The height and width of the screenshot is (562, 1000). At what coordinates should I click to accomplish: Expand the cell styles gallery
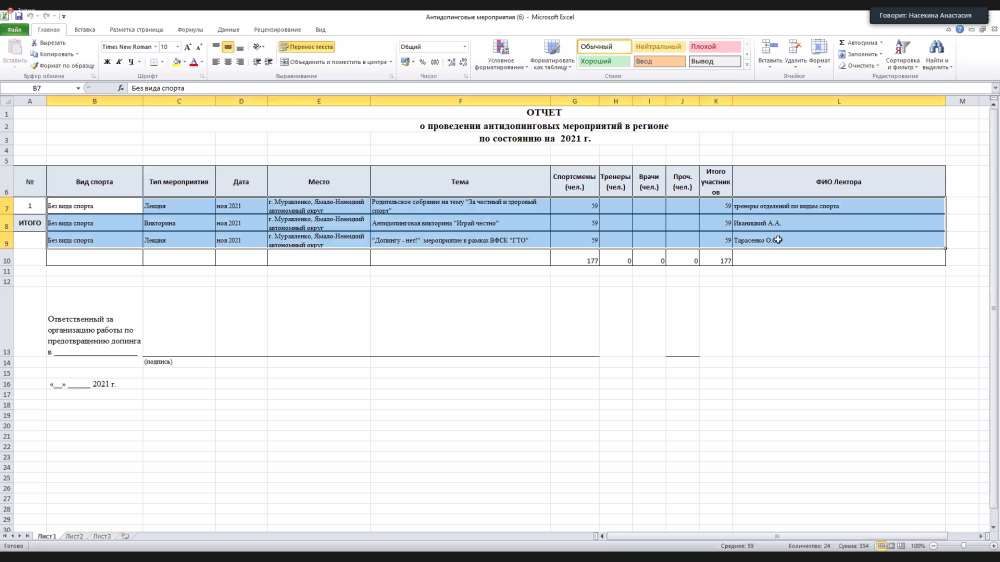(747, 64)
